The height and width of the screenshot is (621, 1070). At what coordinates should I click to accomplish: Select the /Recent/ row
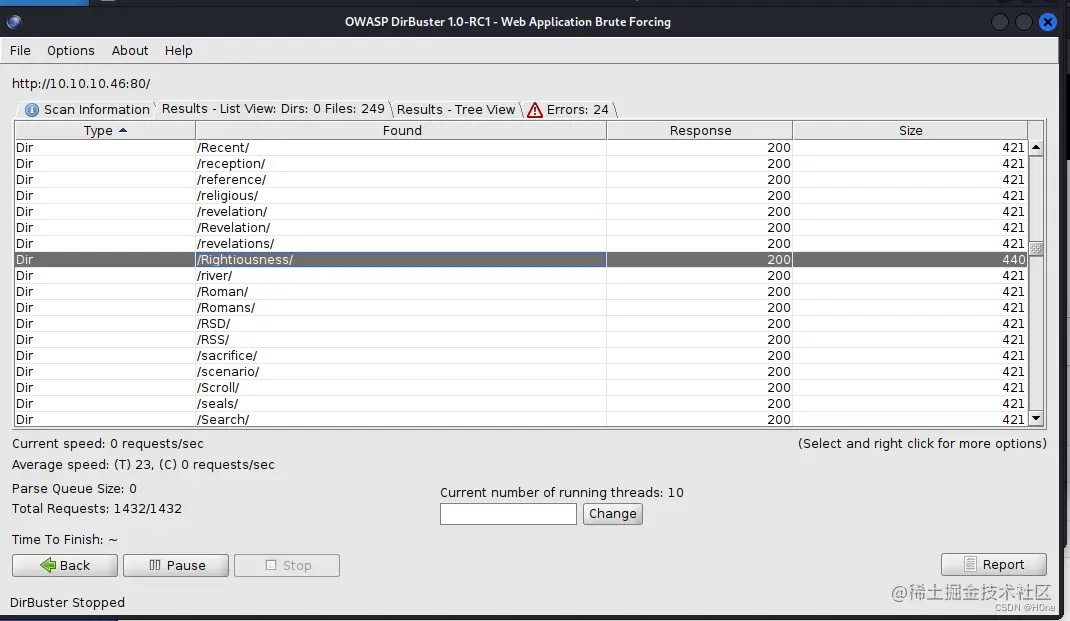pyautogui.click(x=521, y=147)
